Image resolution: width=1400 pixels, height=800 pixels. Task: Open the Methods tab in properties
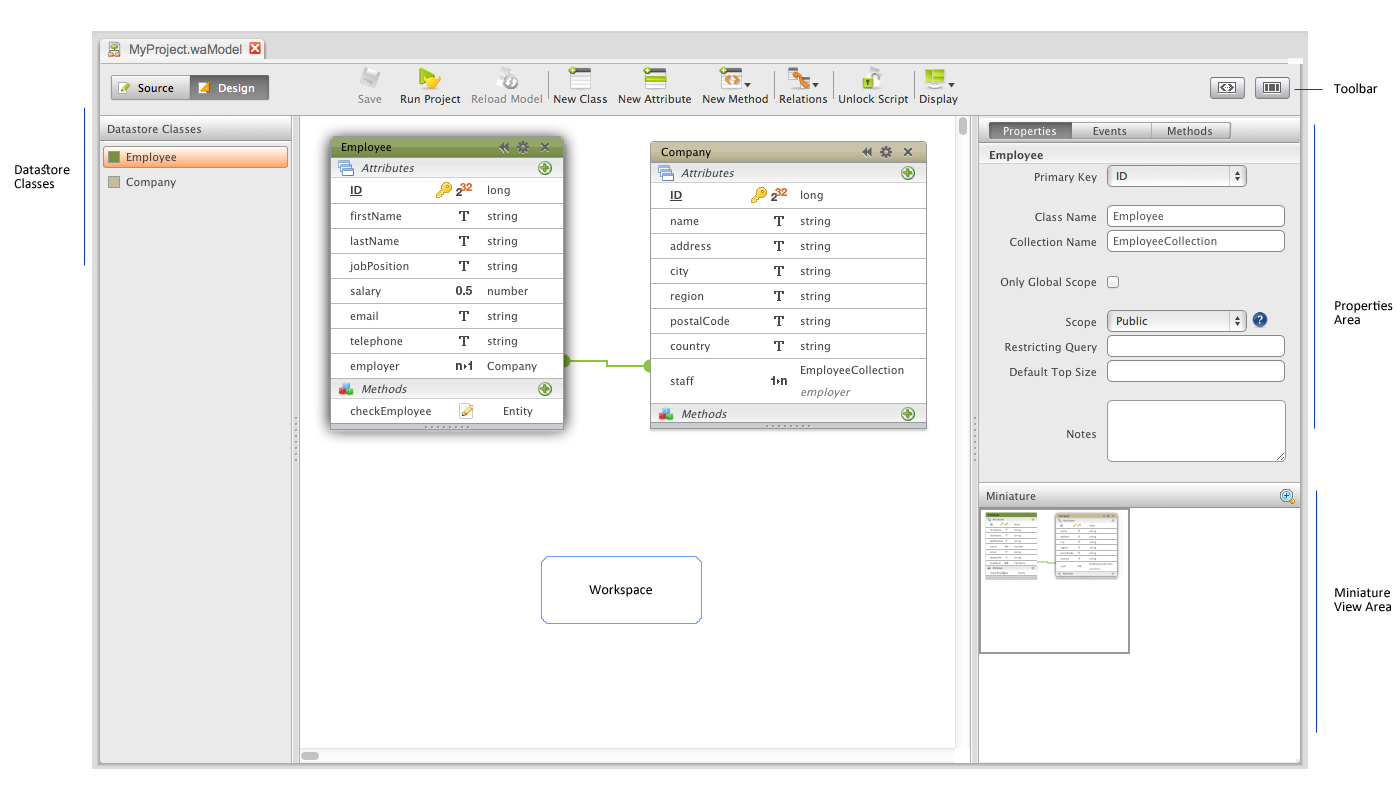pyautogui.click(x=1189, y=131)
